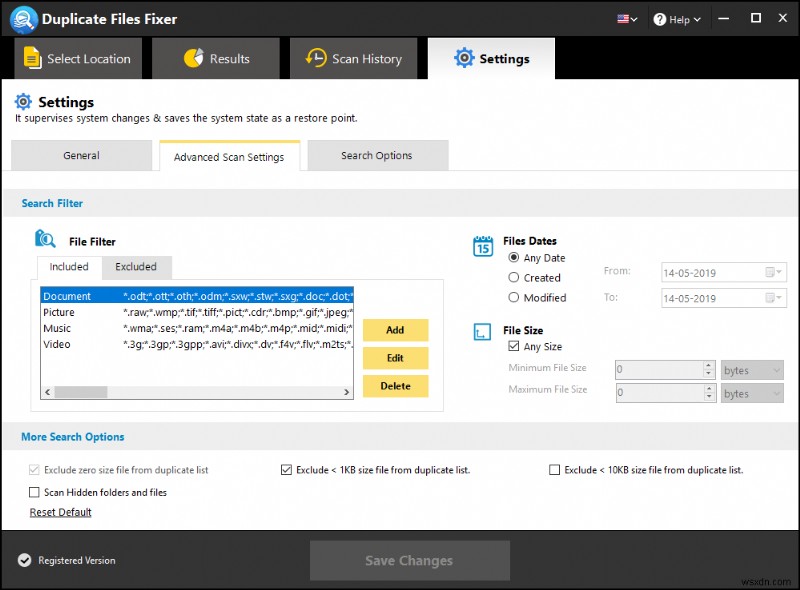The width and height of the screenshot is (800, 590).
Task: Click the Registered Version checkmark icon
Action: coord(24,561)
